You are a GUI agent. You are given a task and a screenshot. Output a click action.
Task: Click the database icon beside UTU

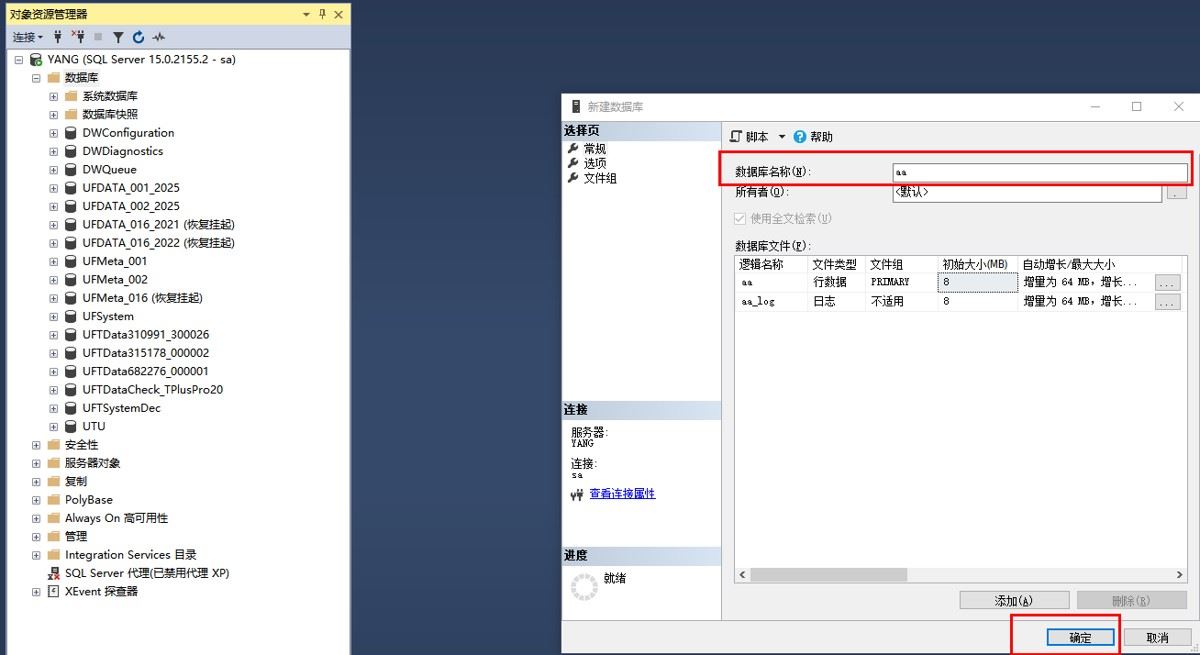pos(71,426)
